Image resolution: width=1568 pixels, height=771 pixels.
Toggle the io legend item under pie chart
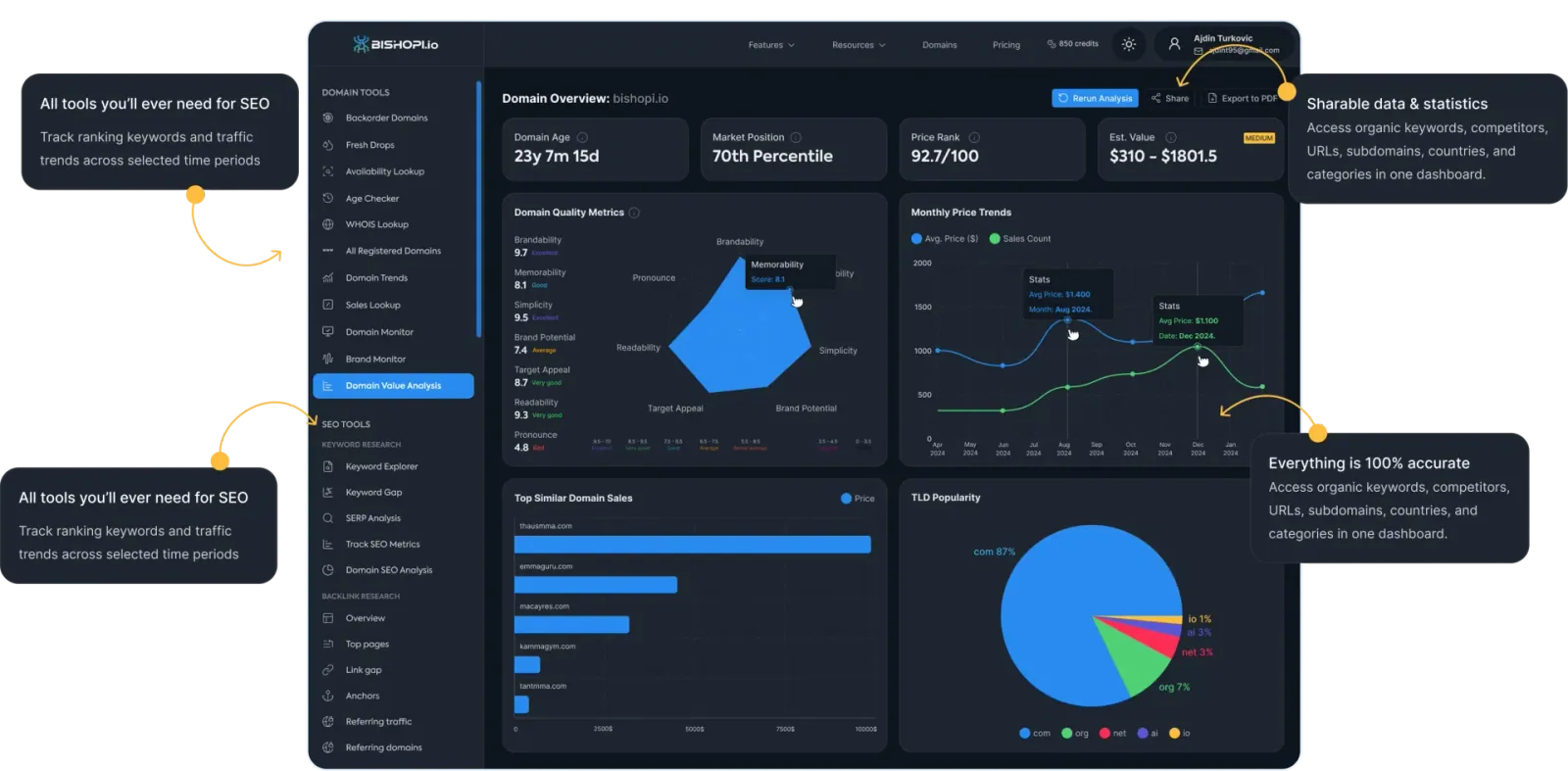pyautogui.click(x=1180, y=733)
